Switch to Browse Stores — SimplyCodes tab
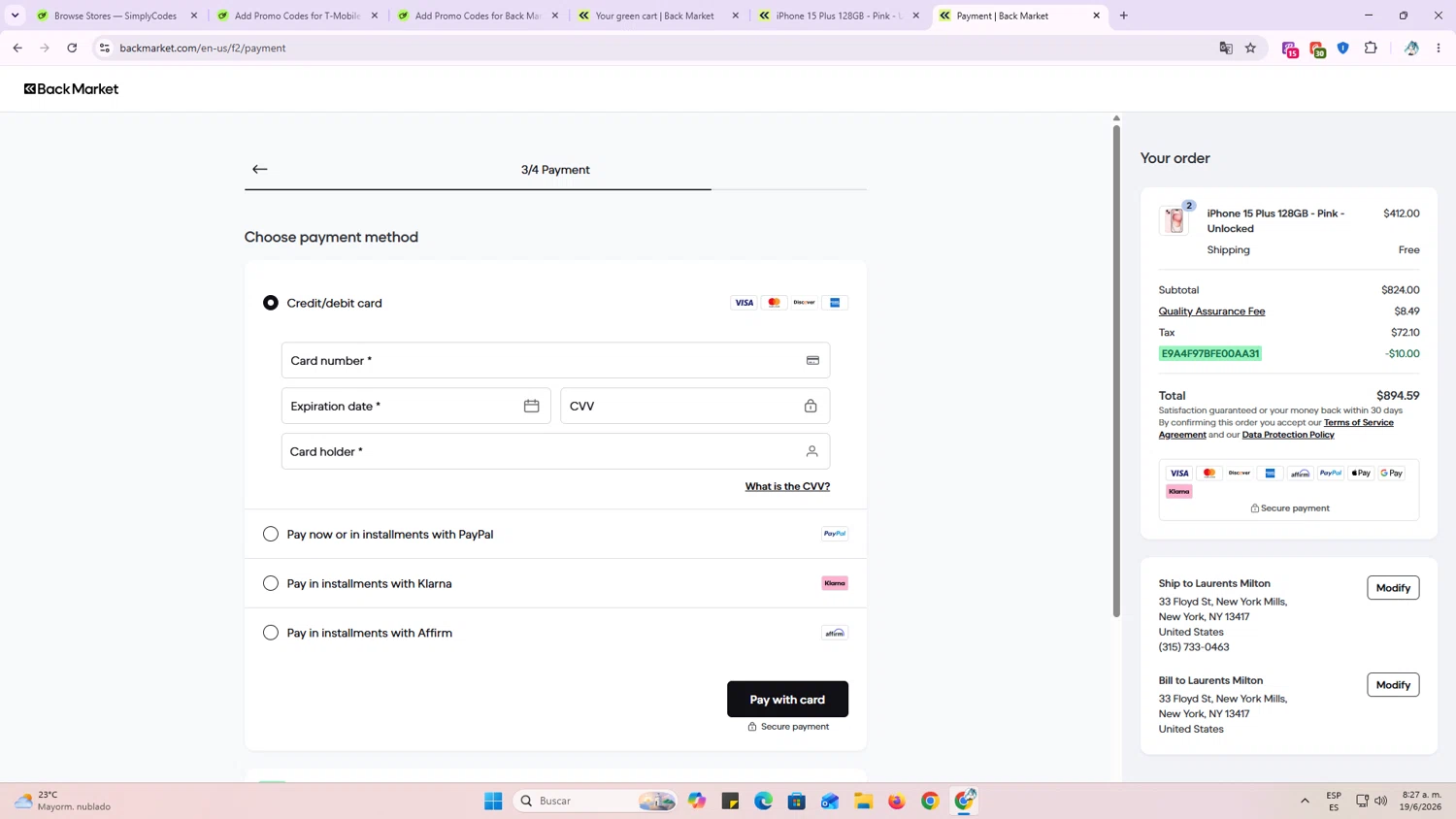 pyautogui.click(x=116, y=16)
